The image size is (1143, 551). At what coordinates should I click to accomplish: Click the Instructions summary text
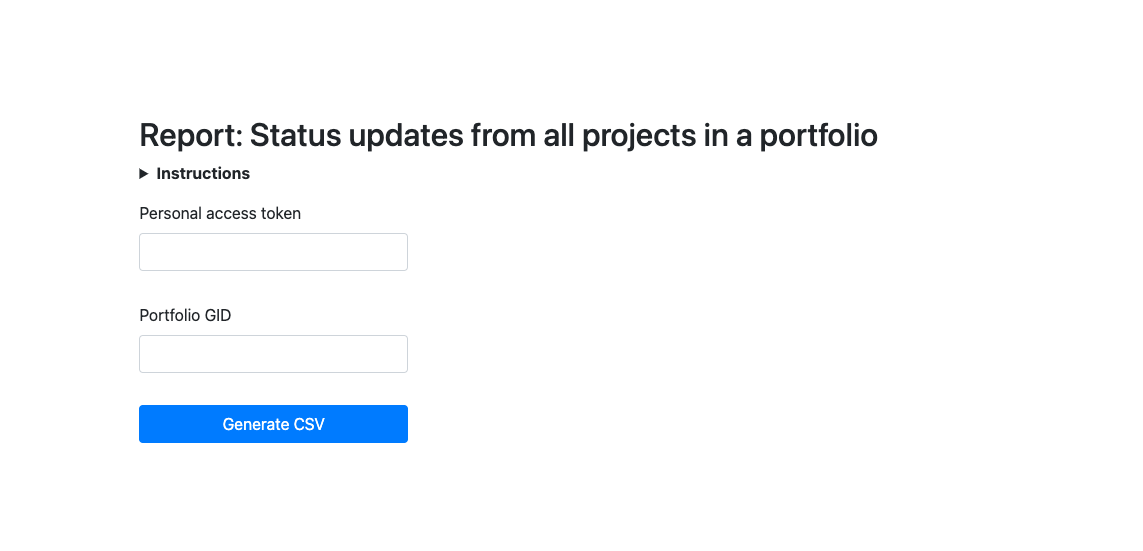tap(203, 173)
